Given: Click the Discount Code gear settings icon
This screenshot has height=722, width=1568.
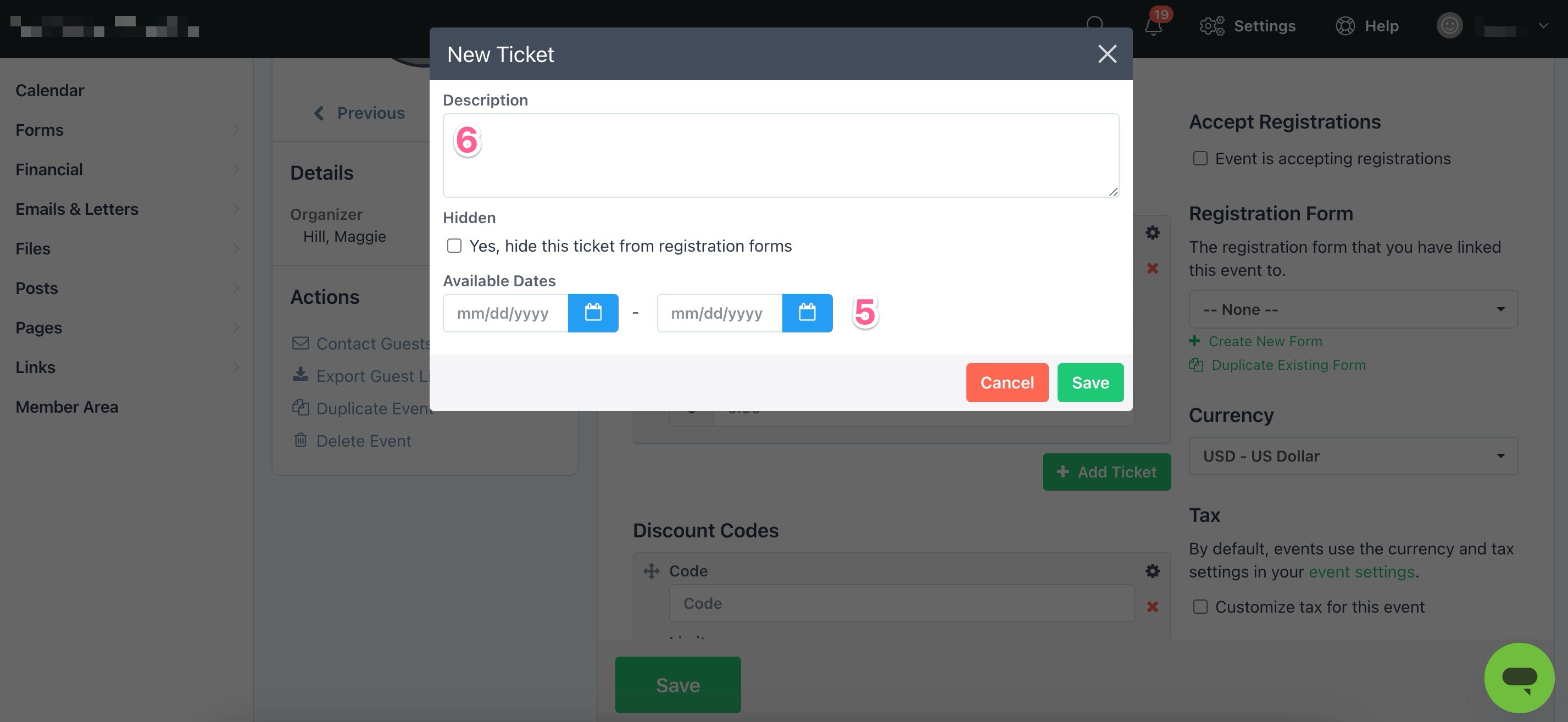Looking at the screenshot, I should [x=1152, y=571].
